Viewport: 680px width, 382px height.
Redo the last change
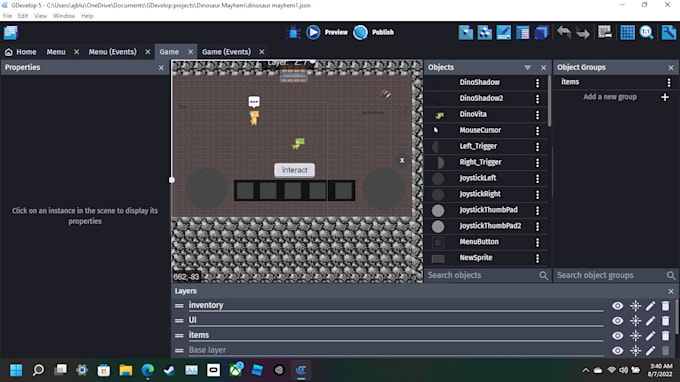point(583,33)
